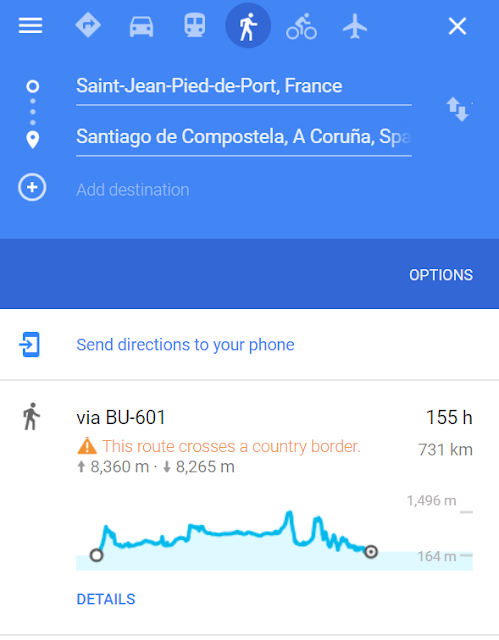Click the send-to-phone icon
The image size is (499, 640).
(x=29, y=344)
